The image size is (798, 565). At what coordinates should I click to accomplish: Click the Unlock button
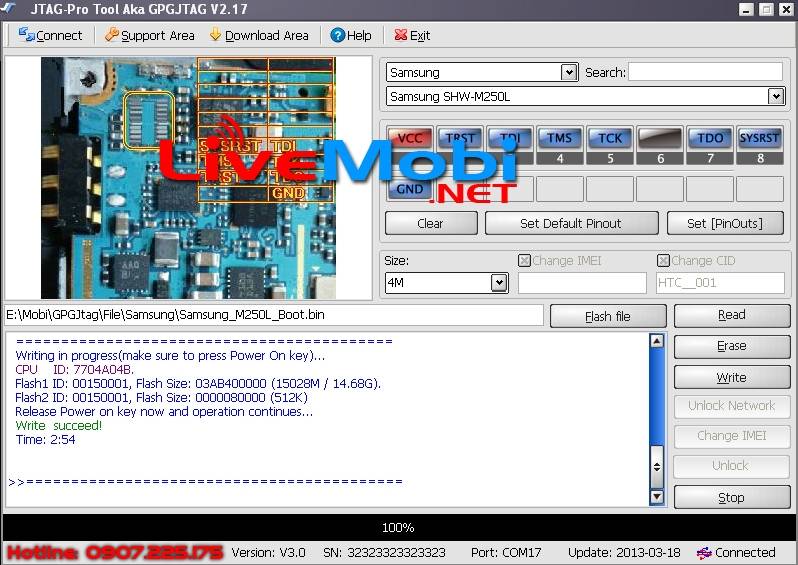coord(732,466)
